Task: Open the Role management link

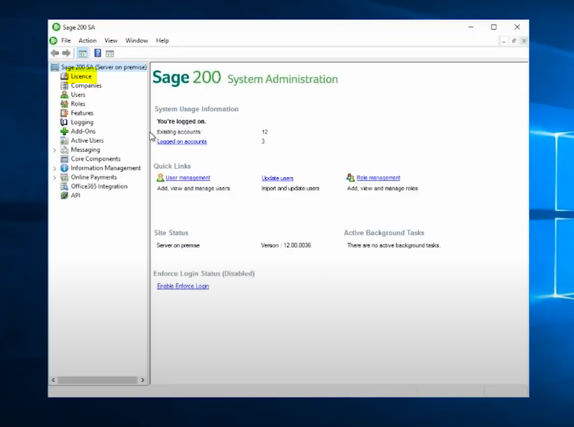Action: (378, 178)
